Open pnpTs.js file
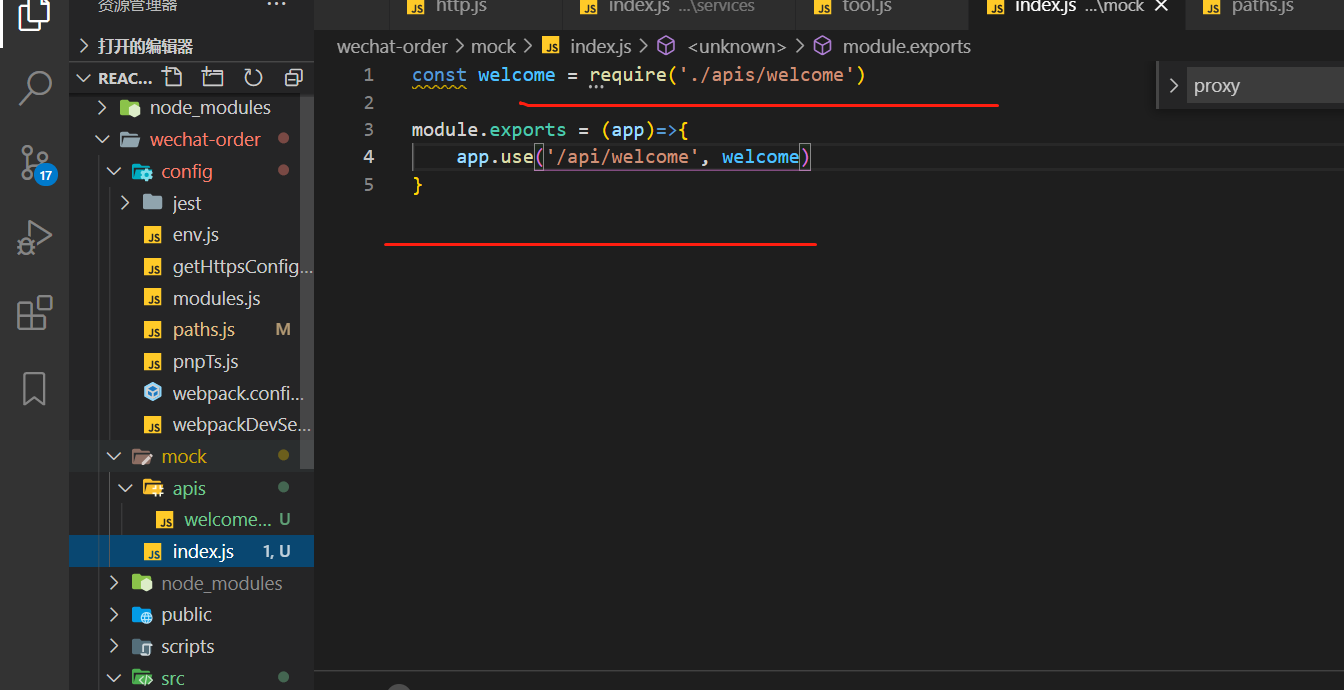This screenshot has height=690, width=1344. click(191, 362)
